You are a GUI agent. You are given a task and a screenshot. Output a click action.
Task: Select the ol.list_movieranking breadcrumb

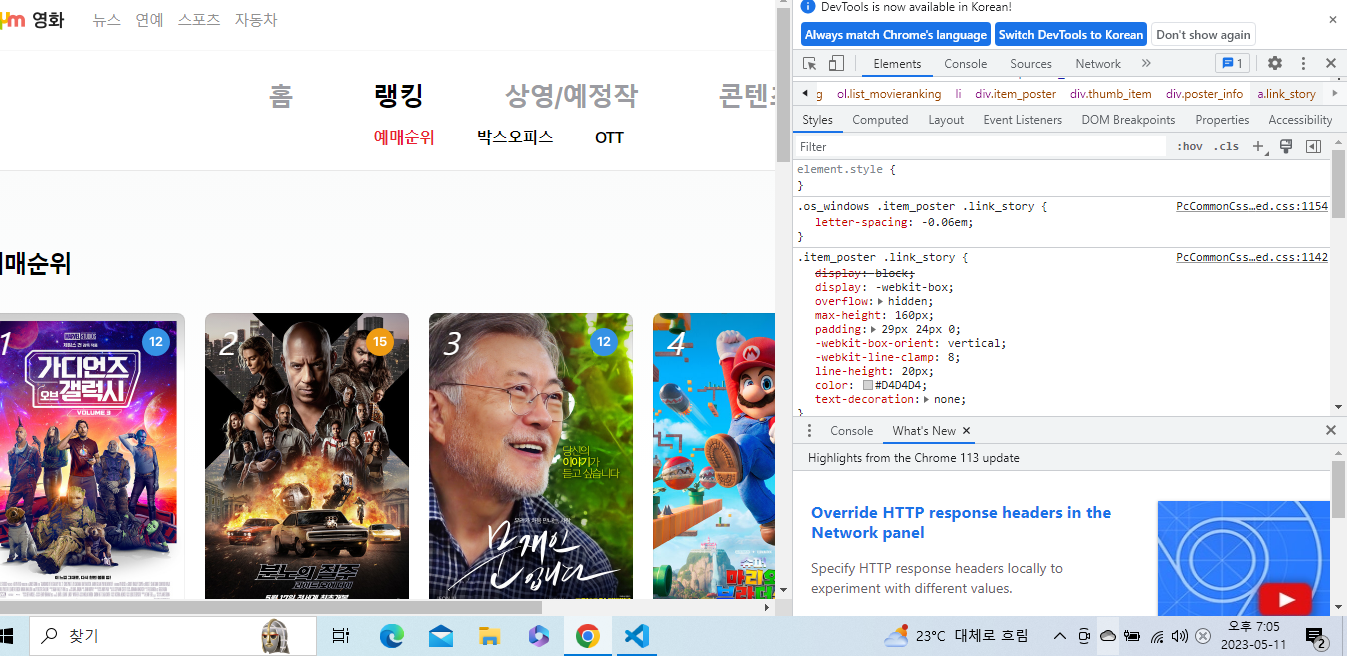coord(889,94)
